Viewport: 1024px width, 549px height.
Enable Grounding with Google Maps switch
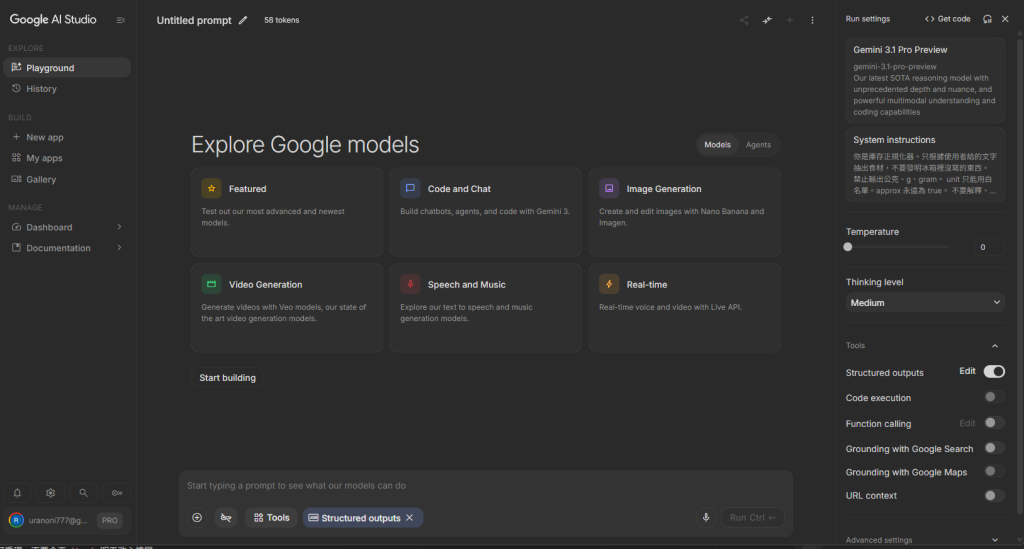point(994,471)
